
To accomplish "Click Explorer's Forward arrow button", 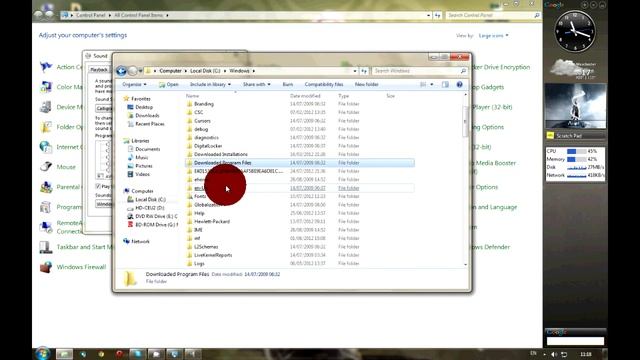I will click(x=133, y=71).
